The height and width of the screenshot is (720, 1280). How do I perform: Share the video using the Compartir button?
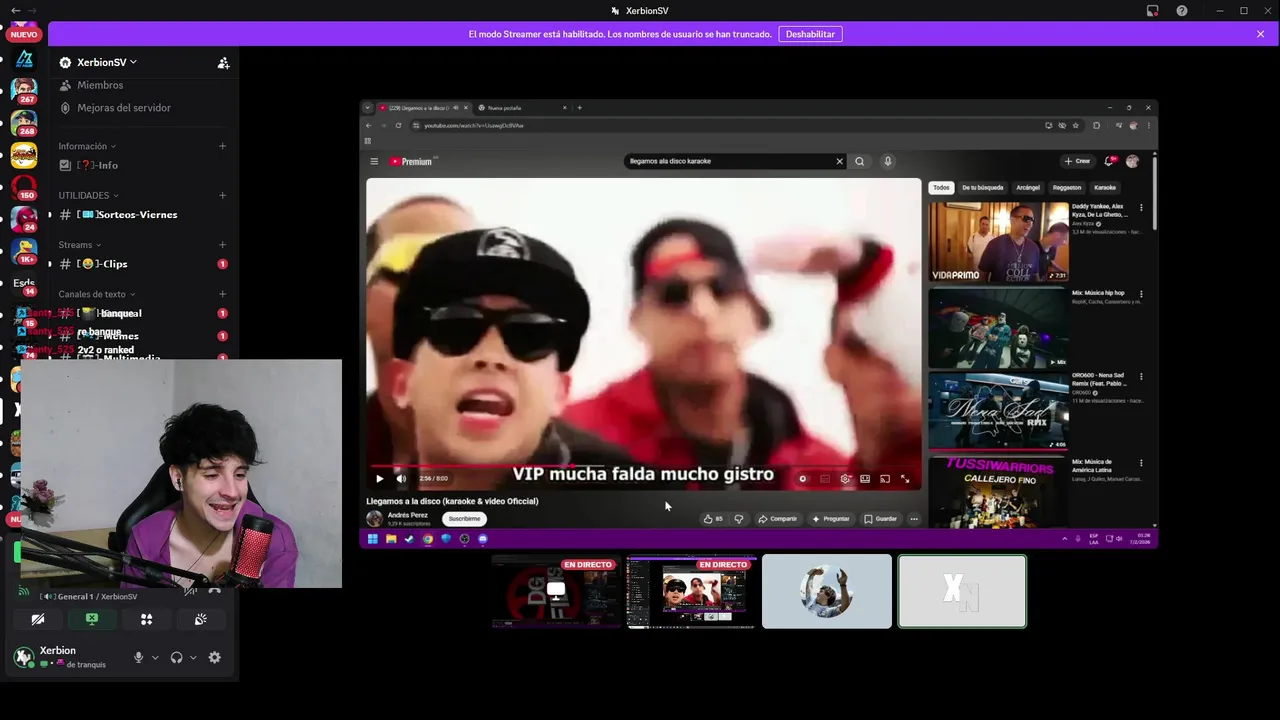tap(778, 519)
